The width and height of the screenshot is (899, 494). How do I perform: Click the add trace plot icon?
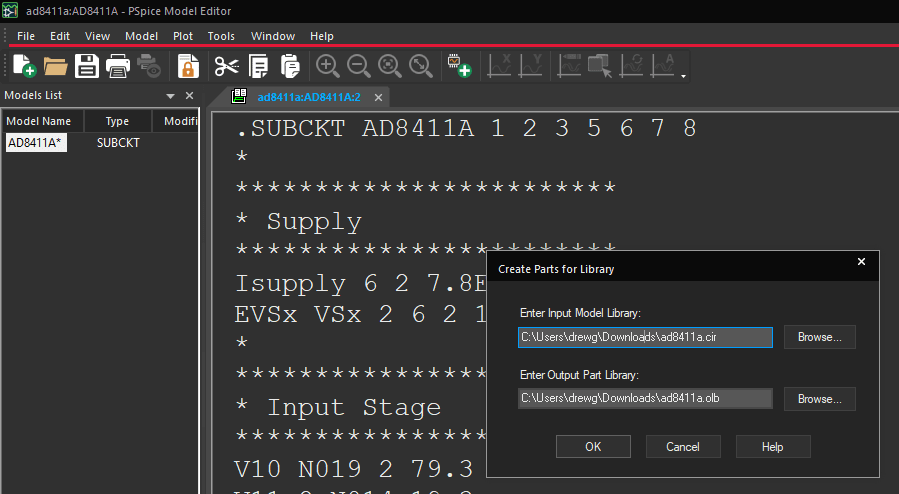coord(569,66)
